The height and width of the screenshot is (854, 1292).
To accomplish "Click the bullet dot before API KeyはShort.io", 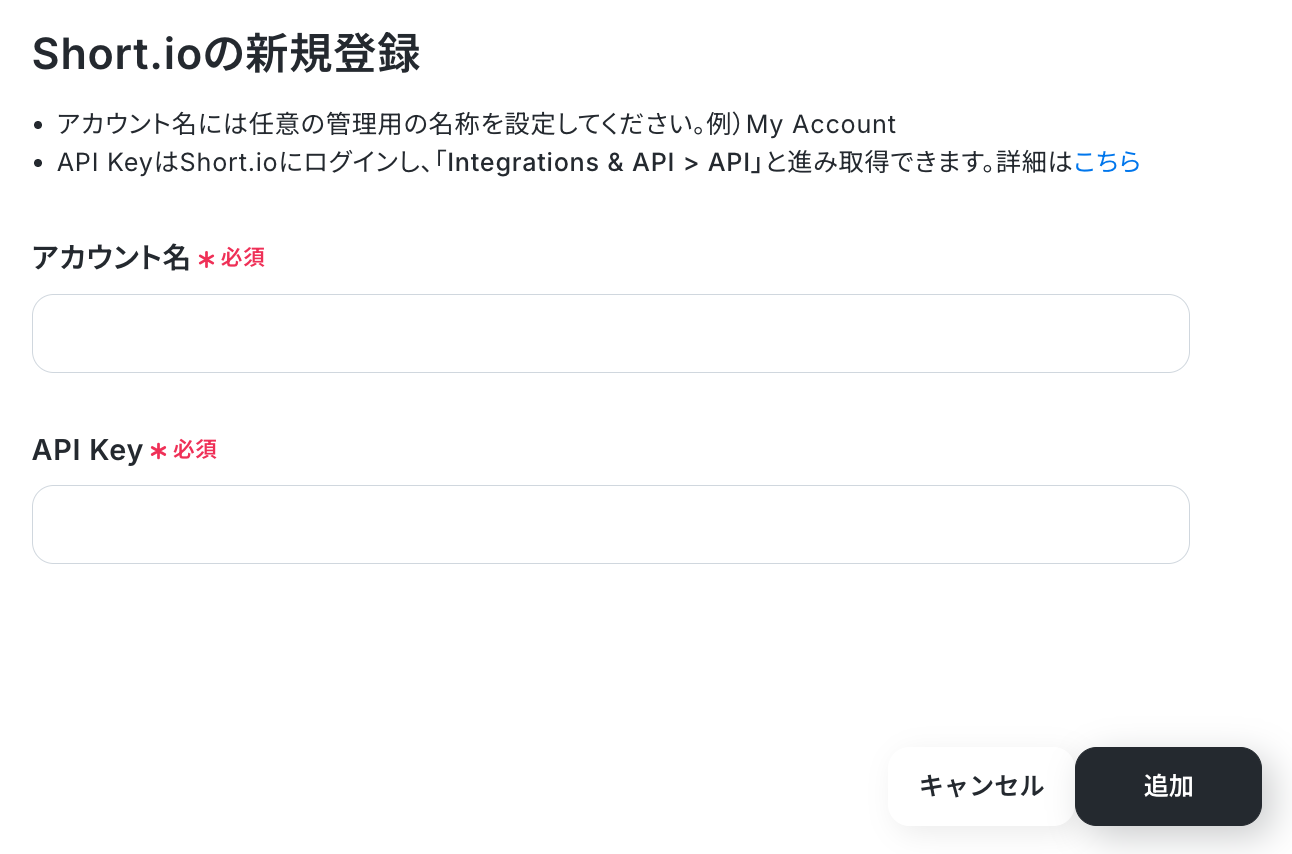I will coord(38,163).
